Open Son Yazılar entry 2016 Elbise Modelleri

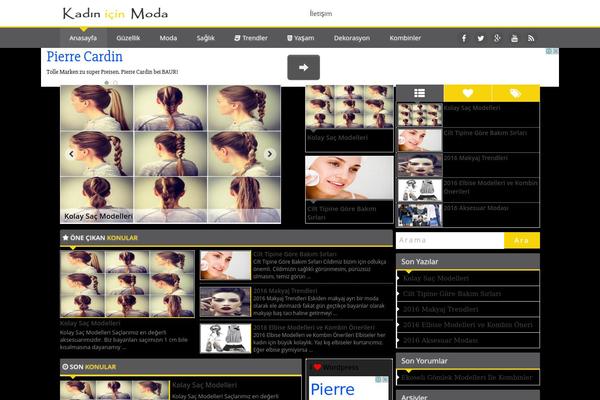pyautogui.click(x=468, y=325)
